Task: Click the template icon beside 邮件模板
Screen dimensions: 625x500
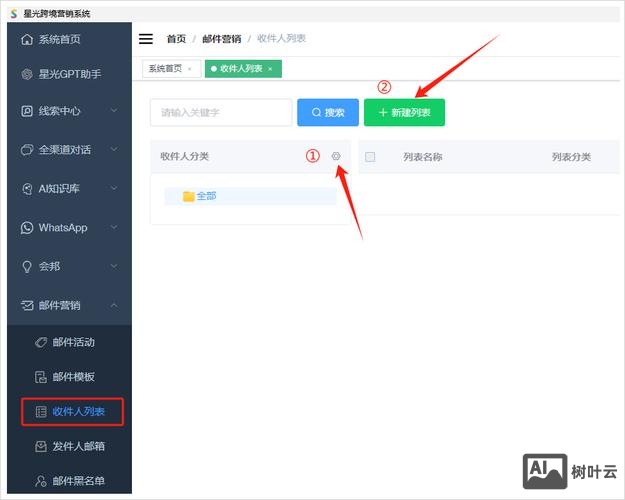Action: [41, 377]
